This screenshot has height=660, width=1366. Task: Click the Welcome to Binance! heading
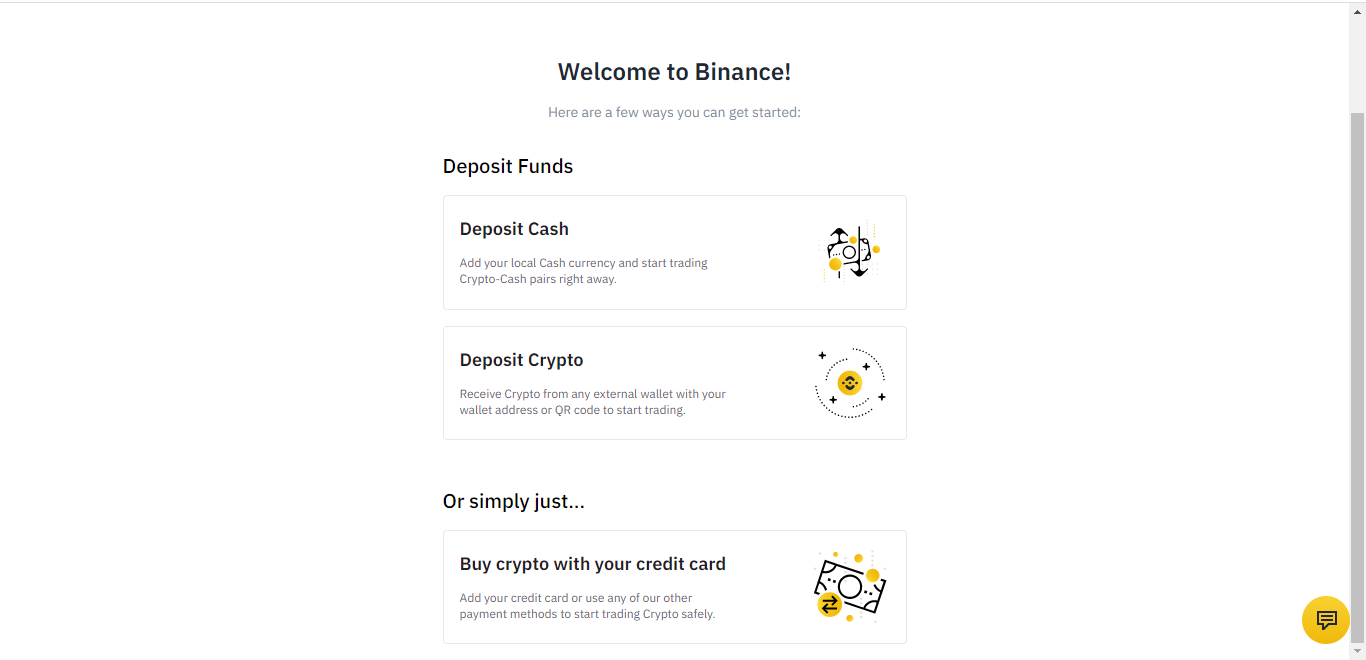[674, 72]
